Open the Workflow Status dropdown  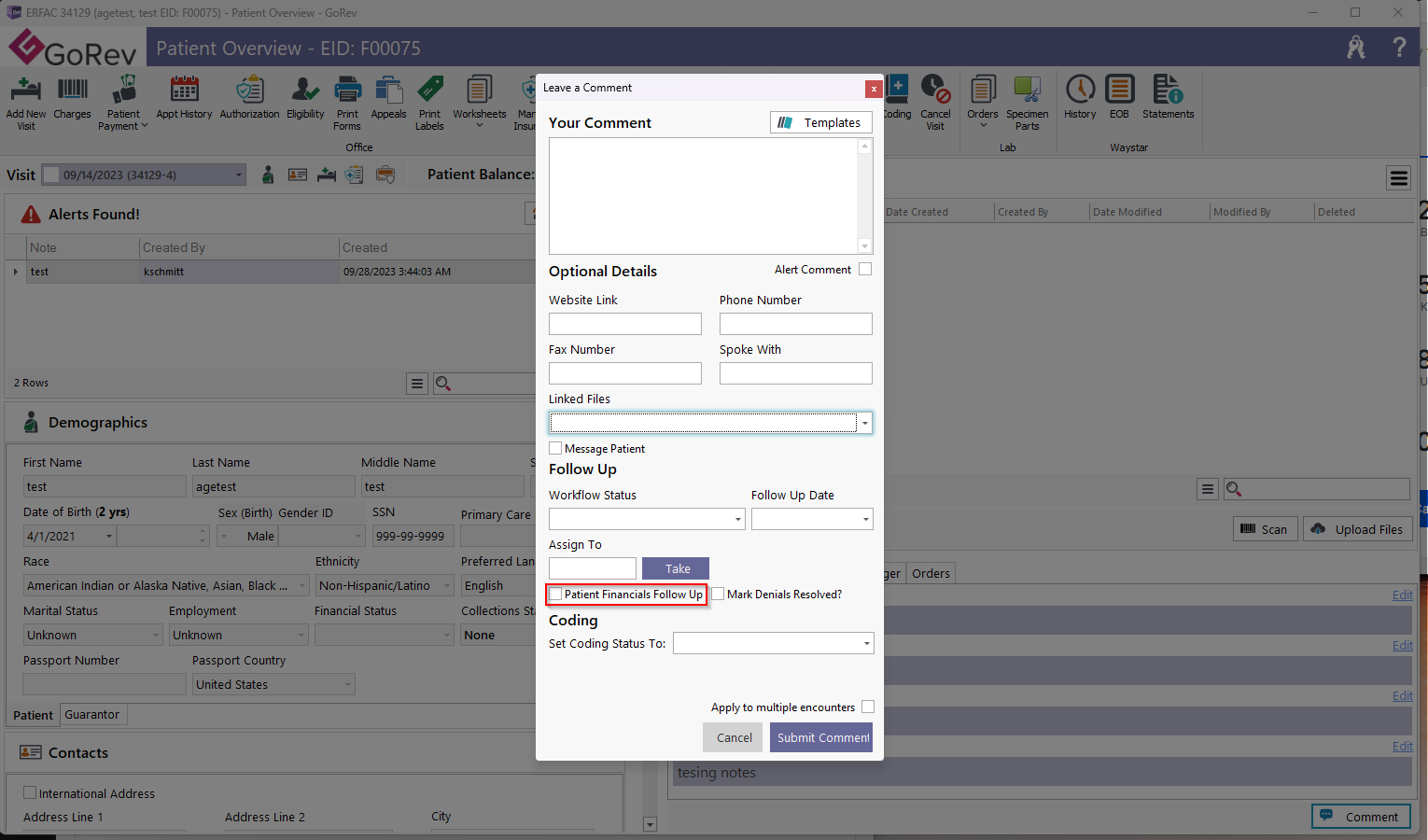737,519
